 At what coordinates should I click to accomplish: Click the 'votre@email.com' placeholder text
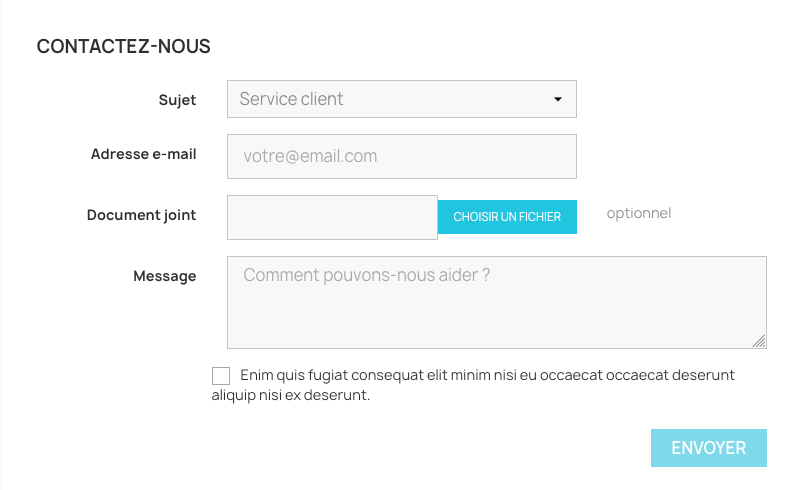tap(310, 156)
